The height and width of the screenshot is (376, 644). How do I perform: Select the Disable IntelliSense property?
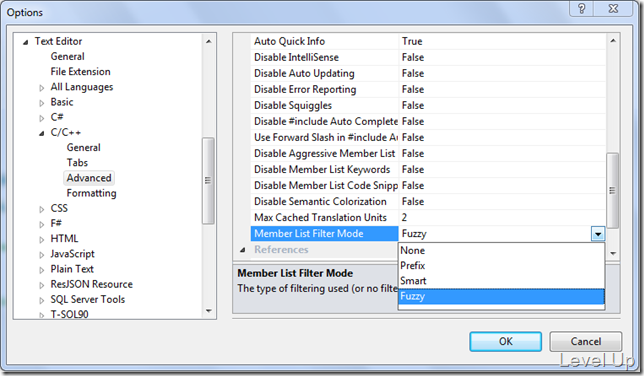(324, 57)
